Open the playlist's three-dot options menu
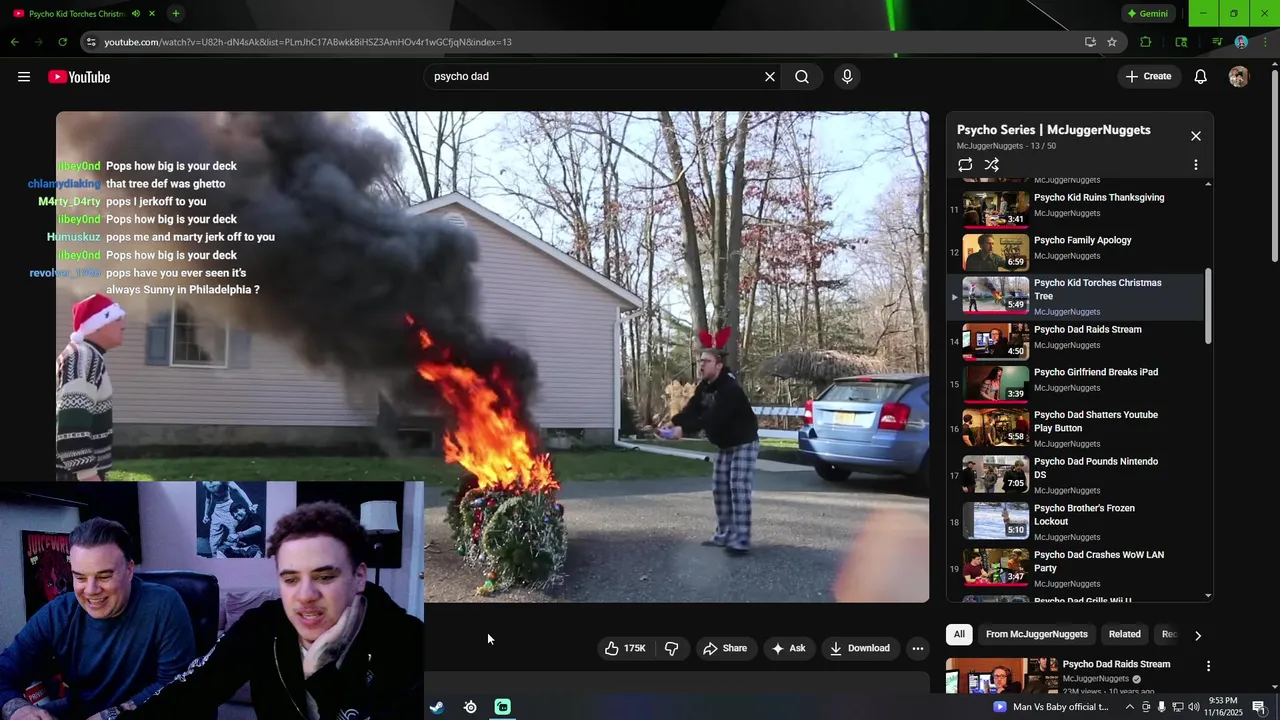The height and width of the screenshot is (720, 1280). point(1196,165)
